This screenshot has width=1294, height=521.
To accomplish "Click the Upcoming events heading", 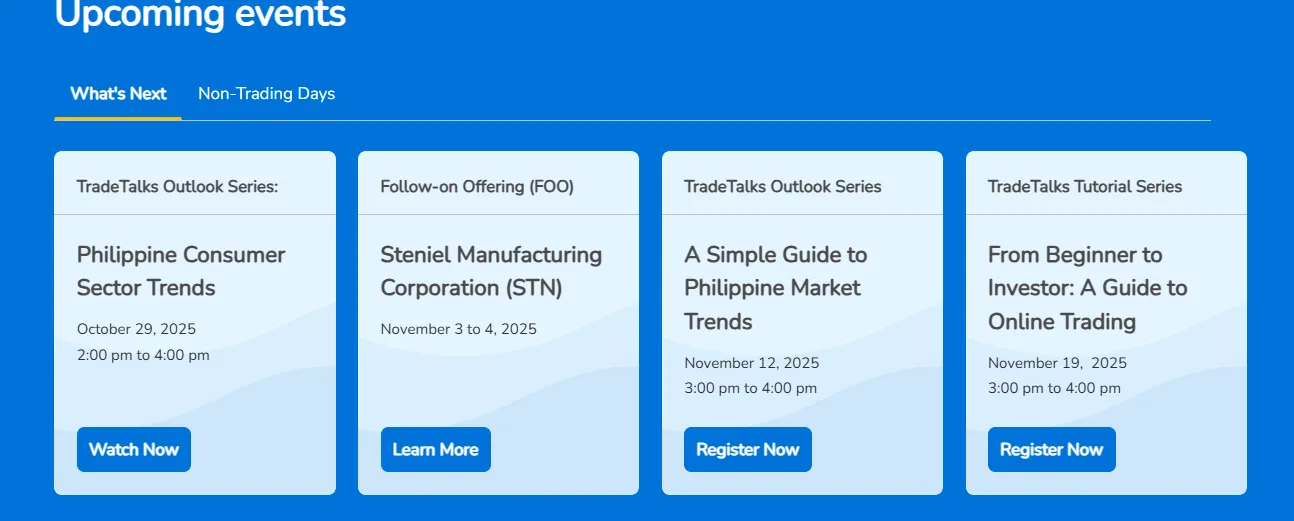I will coord(200,15).
